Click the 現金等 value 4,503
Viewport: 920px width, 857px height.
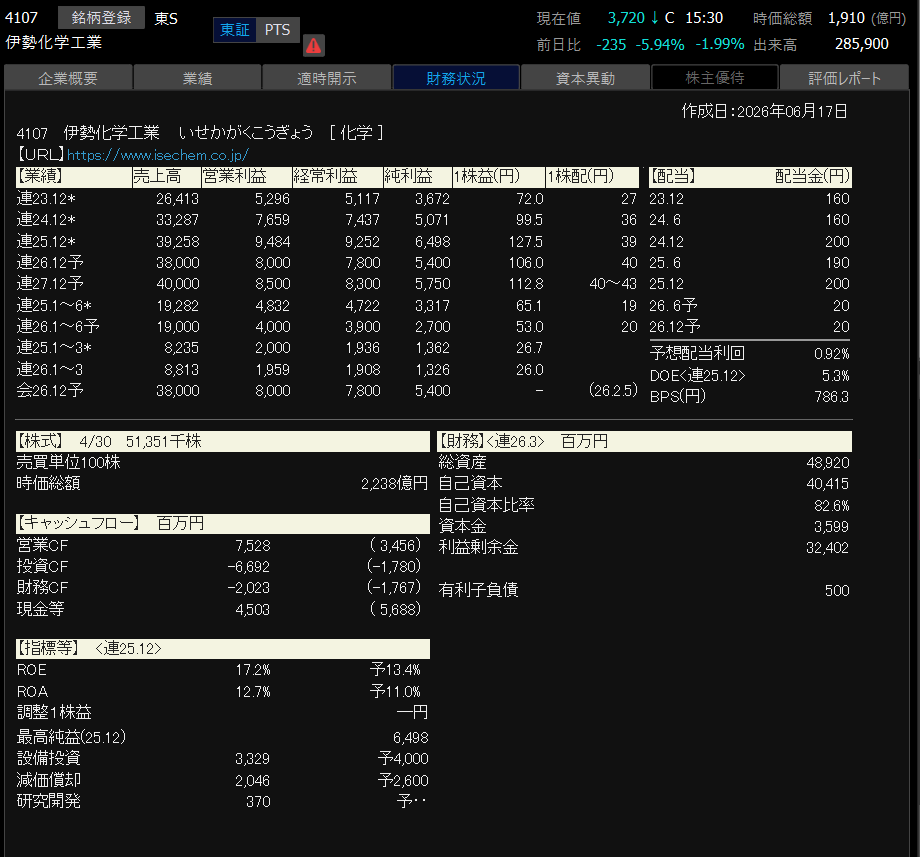tap(253, 610)
